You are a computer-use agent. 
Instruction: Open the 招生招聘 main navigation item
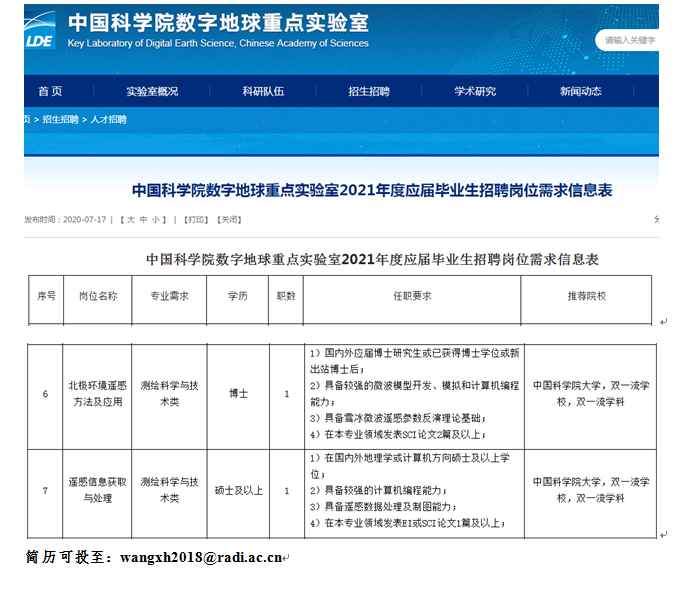369,91
